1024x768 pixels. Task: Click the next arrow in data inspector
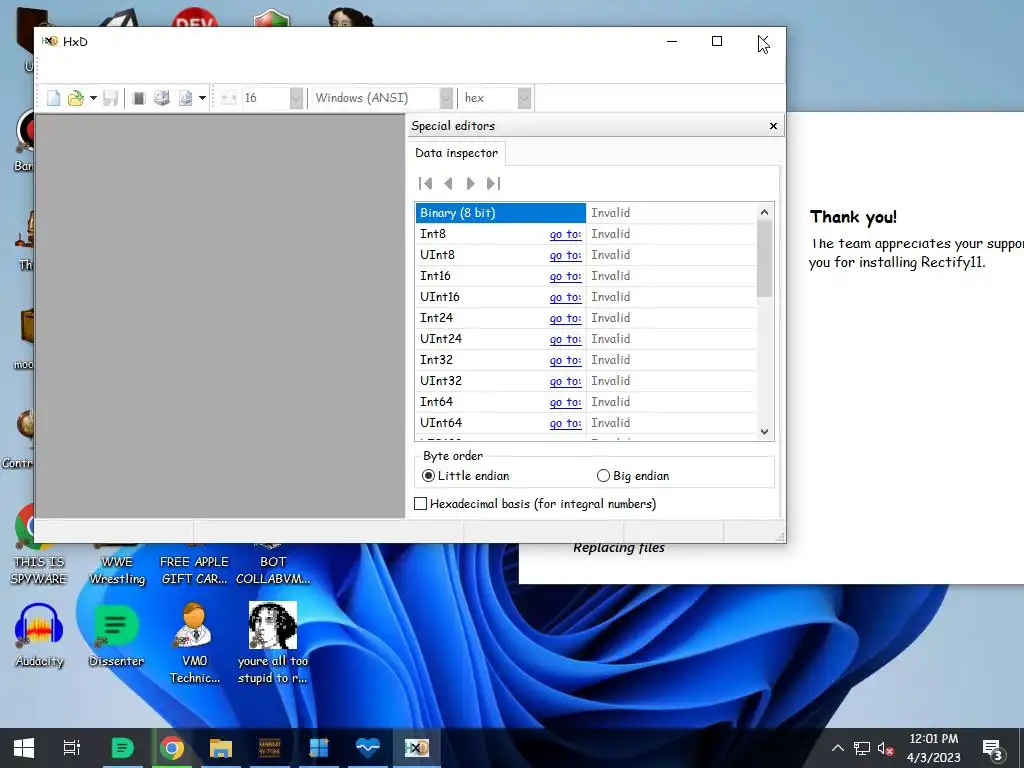(x=470, y=184)
